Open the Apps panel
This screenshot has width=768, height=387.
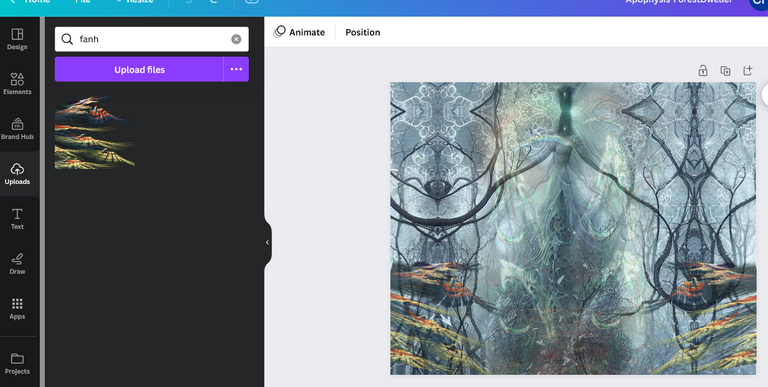click(x=17, y=309)
